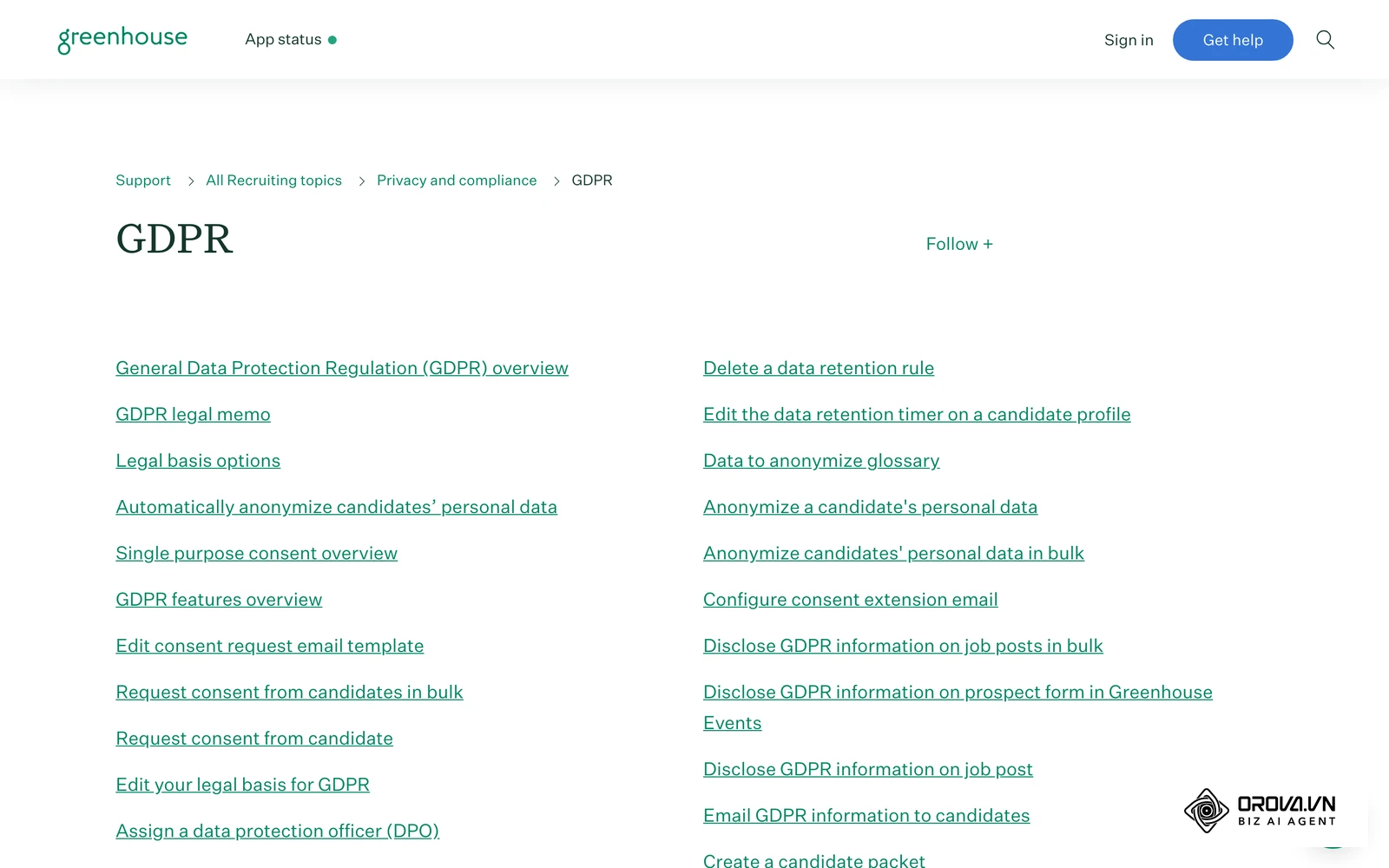This screenshot has height=868, width=1389.
Task: Open All Recruiting topics breadcrumb
Action: (273, 181)
